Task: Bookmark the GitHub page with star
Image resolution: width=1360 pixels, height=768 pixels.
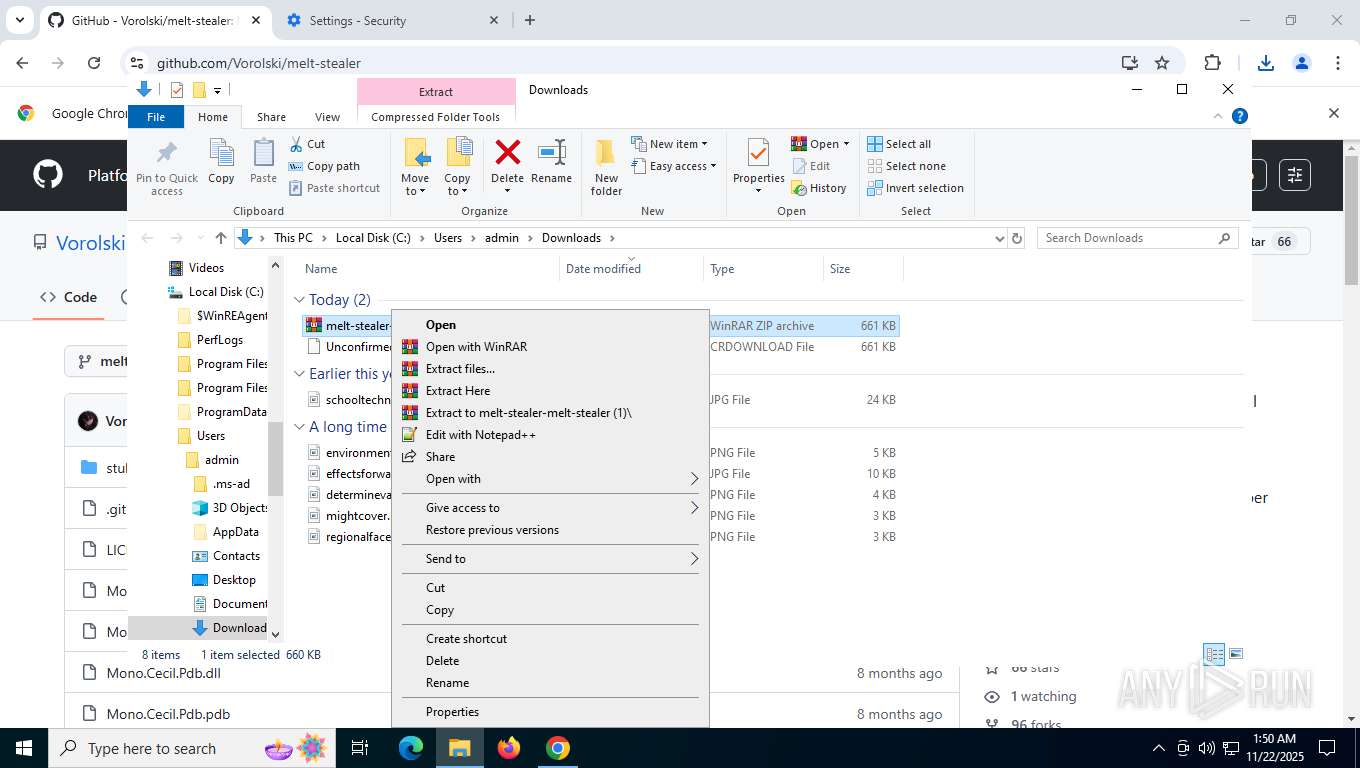Action: tap(1162, 62)
